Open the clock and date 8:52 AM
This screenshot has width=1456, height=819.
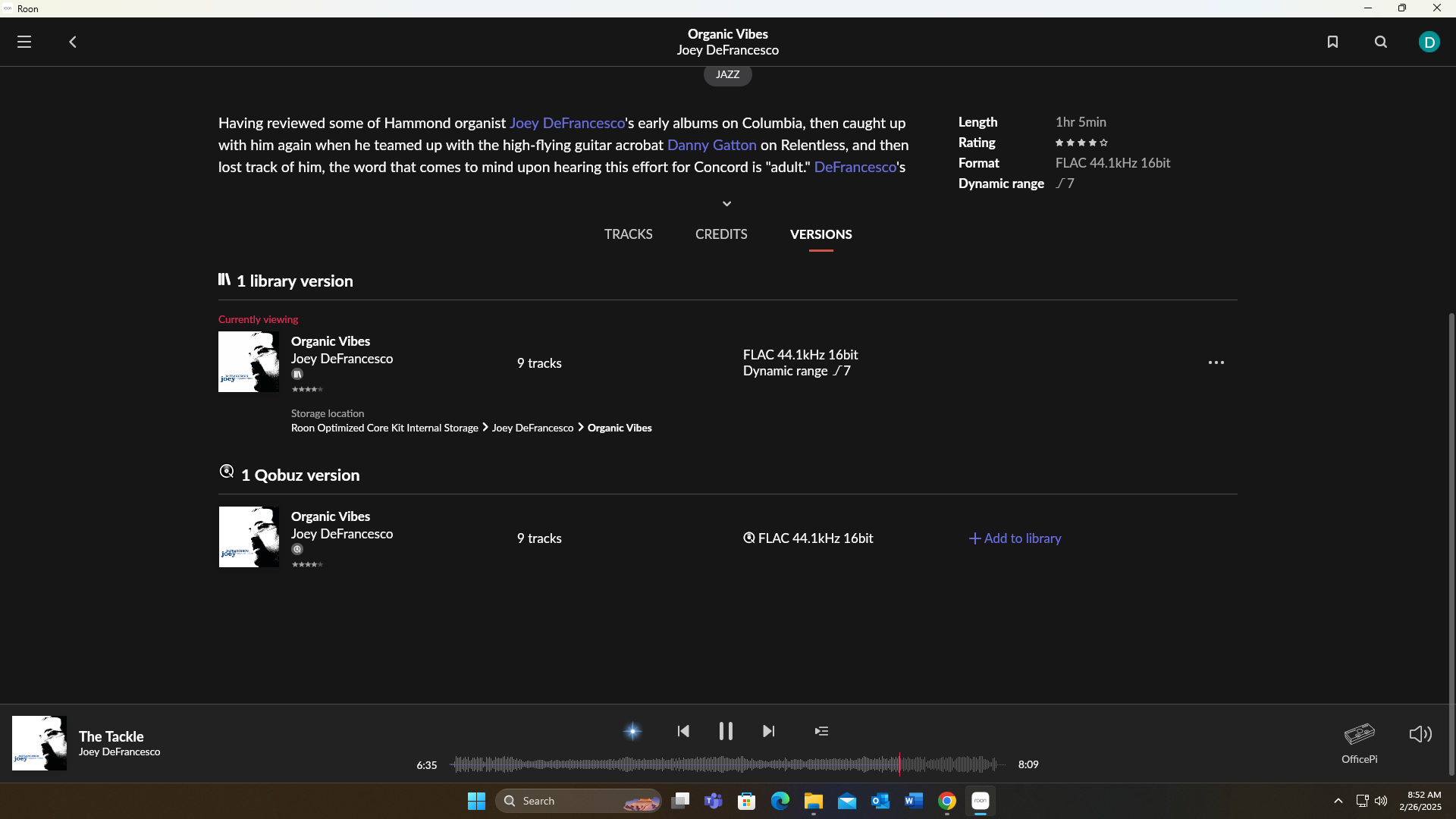pos(1420,801)
